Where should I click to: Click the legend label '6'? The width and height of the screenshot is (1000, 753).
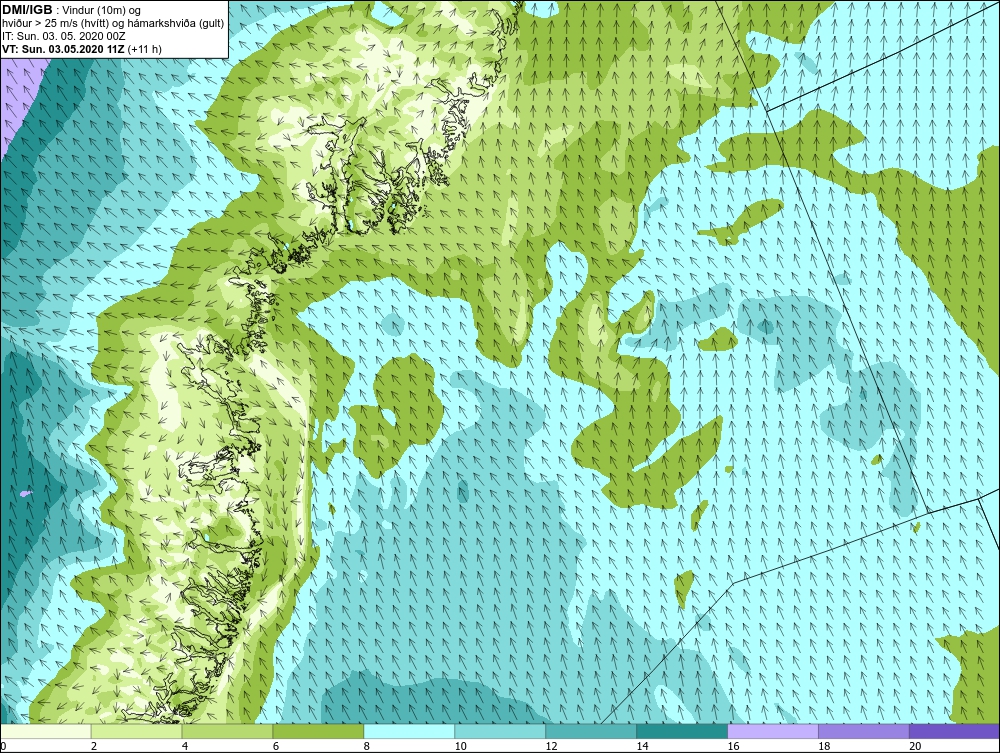pos(276,746)
